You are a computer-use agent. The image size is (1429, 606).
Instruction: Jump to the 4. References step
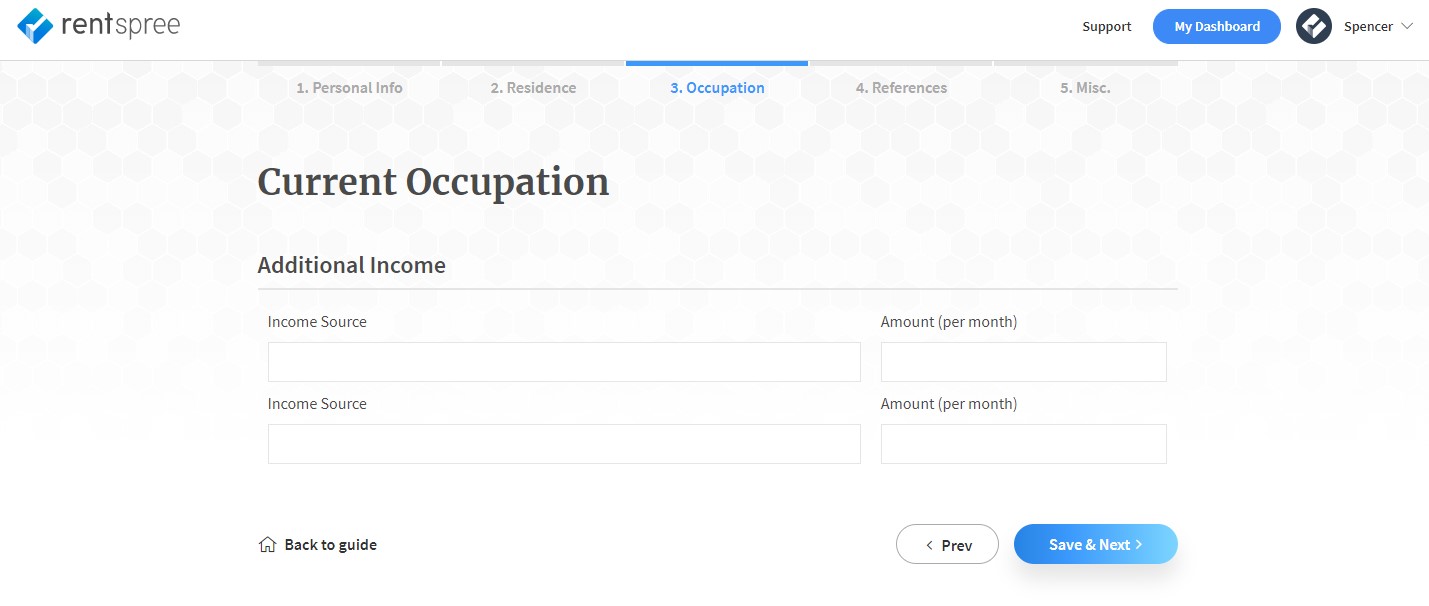coord(901,87)
